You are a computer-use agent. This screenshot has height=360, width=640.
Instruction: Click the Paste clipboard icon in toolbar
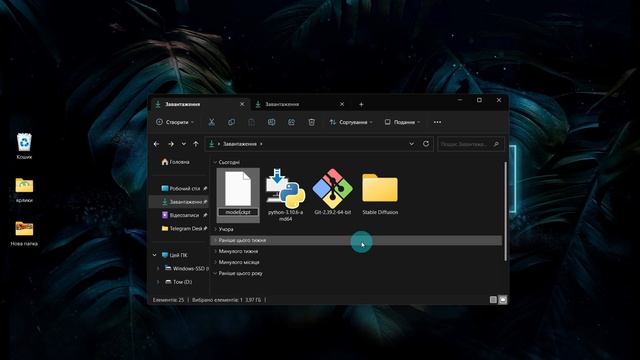point(251,122)
